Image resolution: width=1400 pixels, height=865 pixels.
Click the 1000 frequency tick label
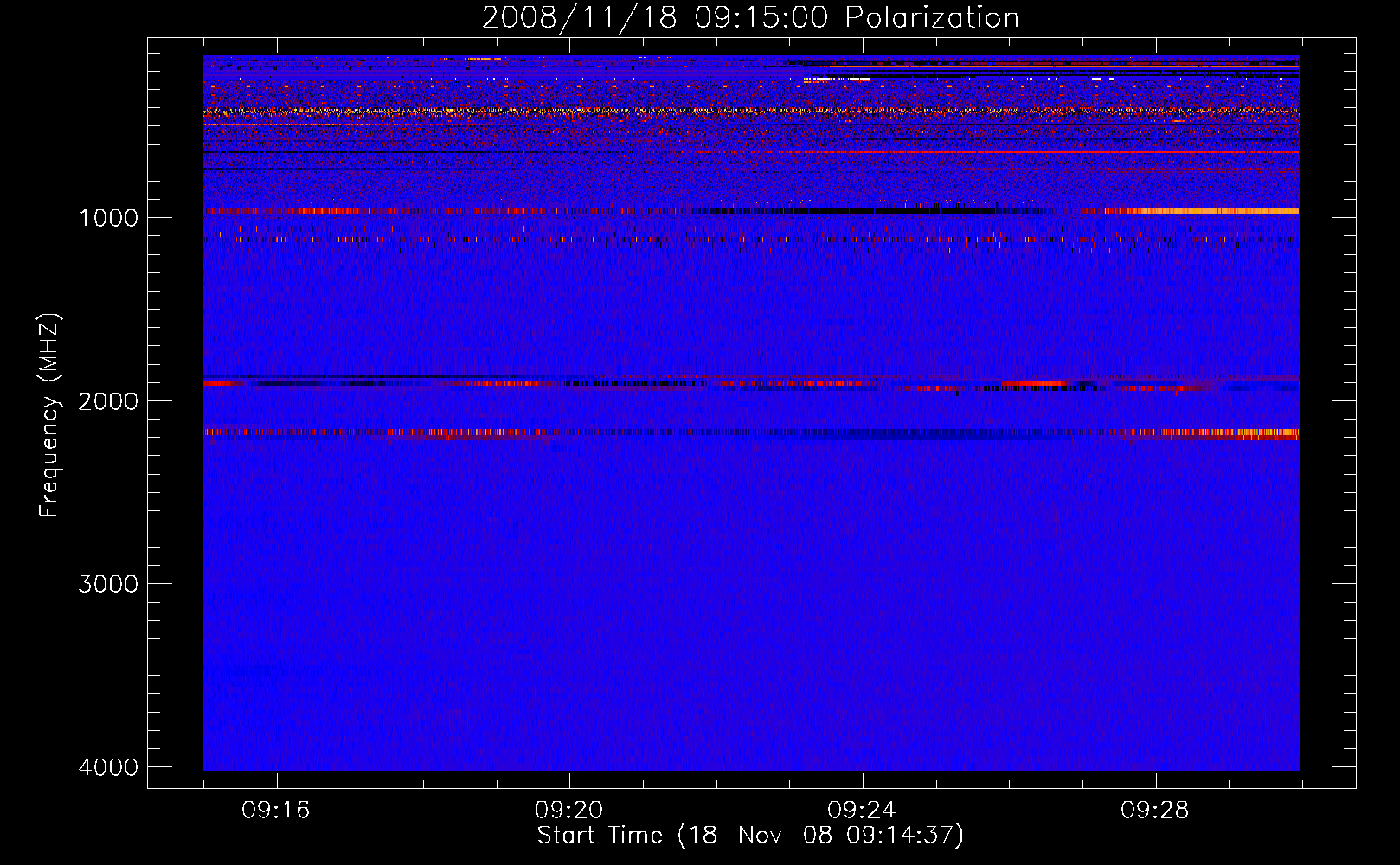pyautogui.click(x=108, y=218)
